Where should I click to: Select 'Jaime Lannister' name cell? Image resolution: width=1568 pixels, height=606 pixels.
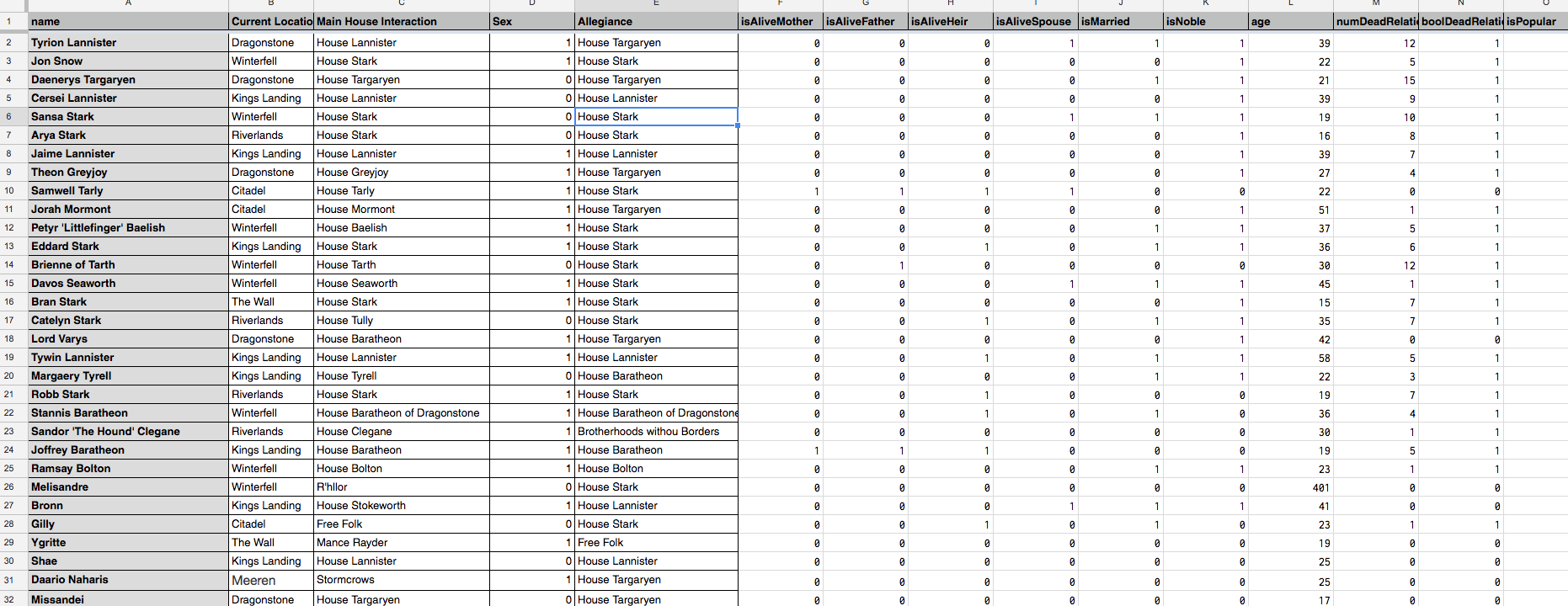[128, 153]
